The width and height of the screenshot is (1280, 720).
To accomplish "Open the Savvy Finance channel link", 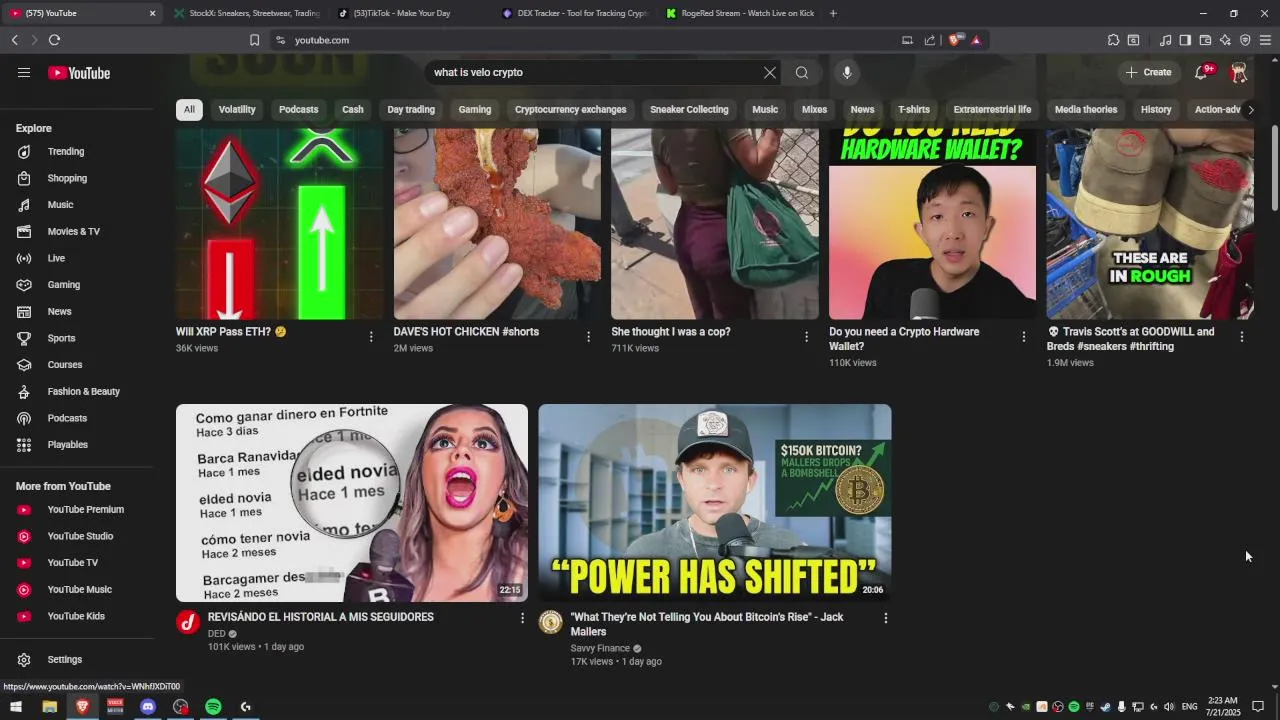I will coord(600,649).
